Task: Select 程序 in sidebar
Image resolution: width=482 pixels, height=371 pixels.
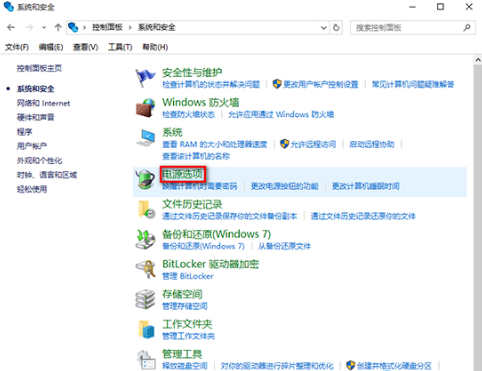Action: pyautogui.click(x=25, y=132)
